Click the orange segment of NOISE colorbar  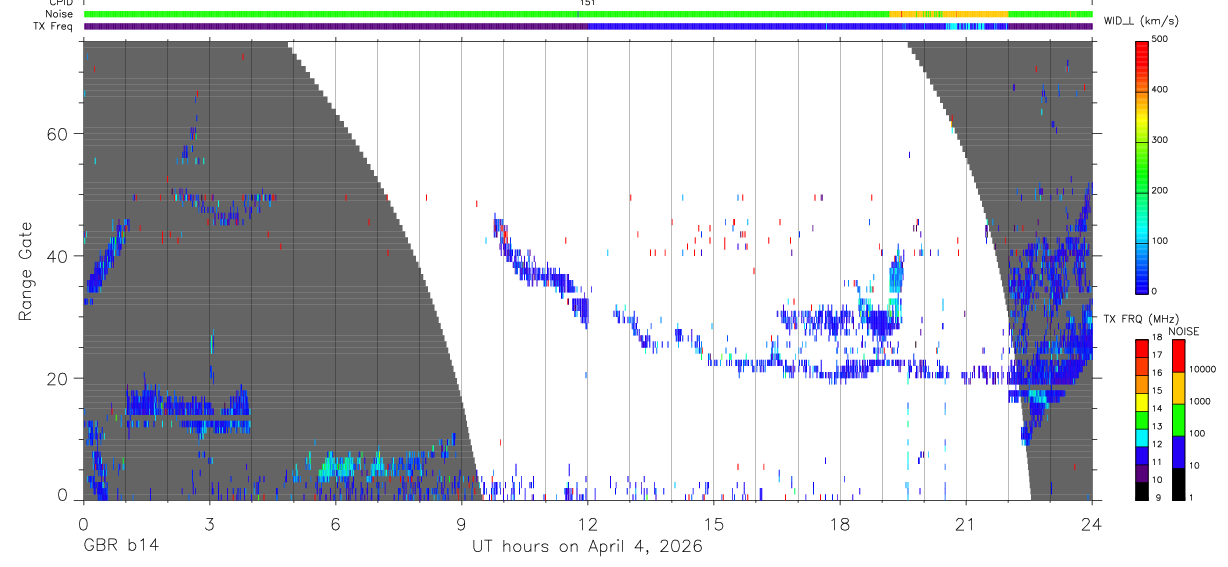(x=1178, y=388)
